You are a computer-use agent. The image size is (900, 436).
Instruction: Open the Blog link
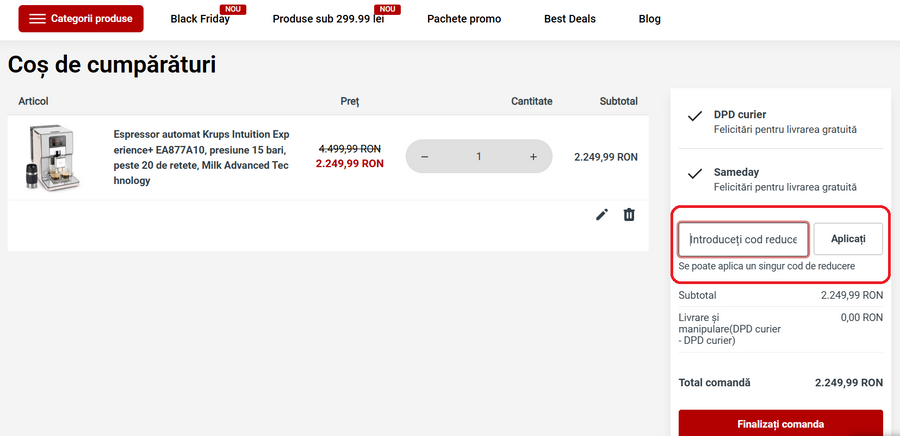(x=648, y=19)
